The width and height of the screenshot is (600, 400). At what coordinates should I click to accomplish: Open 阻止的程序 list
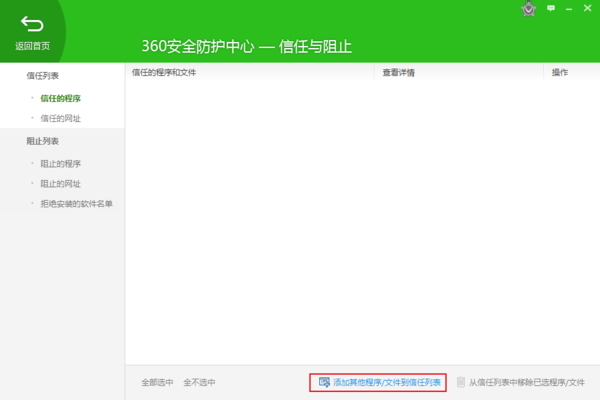point(60,163)
